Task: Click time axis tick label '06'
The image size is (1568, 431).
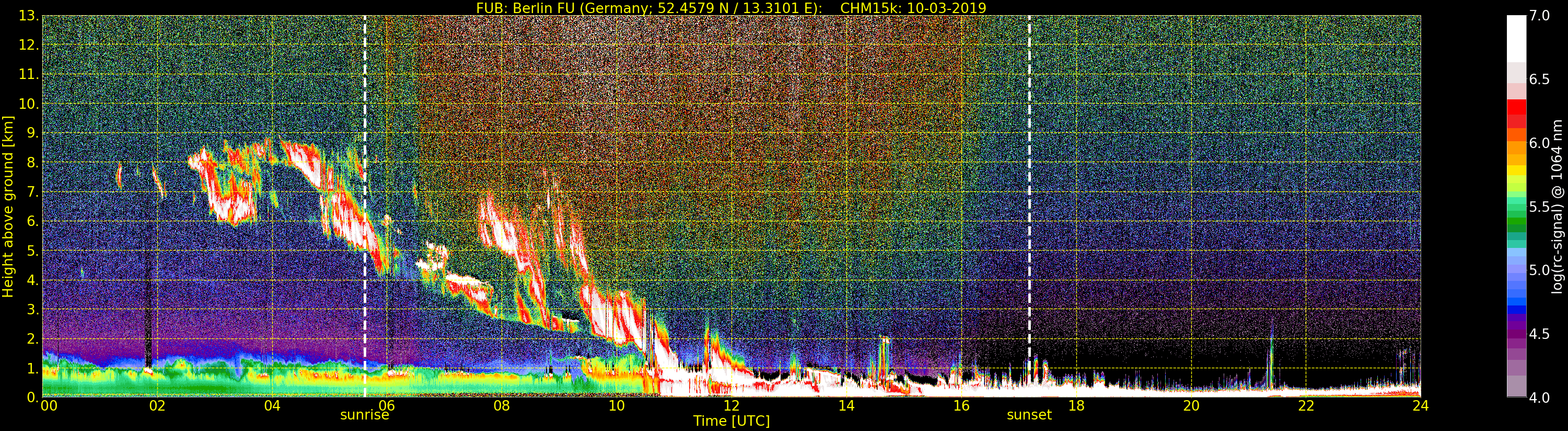Action: (x=387, y=406)
